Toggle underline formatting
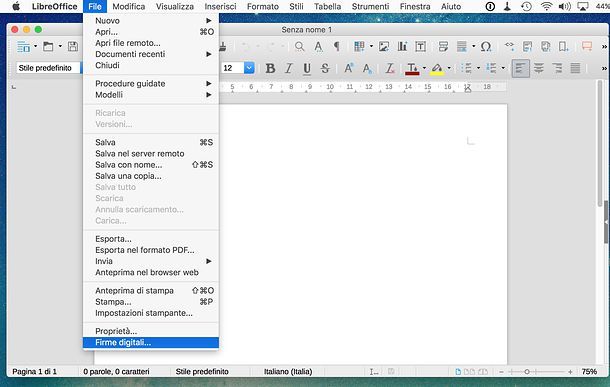This screenshot has width=610, height=387. [x=307, y=68]
